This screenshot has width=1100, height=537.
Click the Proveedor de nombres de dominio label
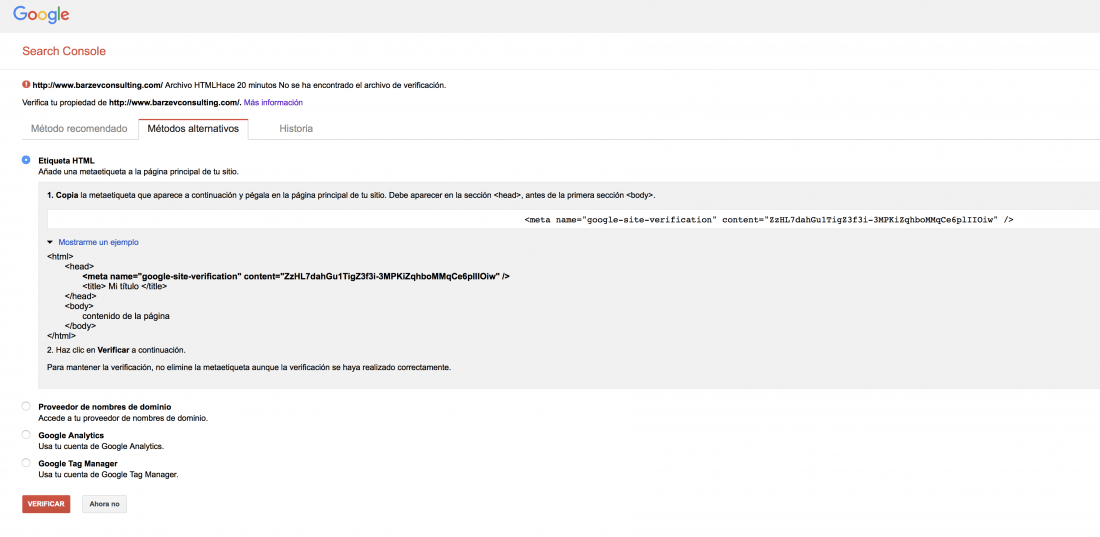pyautogui.click(x=105, y=407)
